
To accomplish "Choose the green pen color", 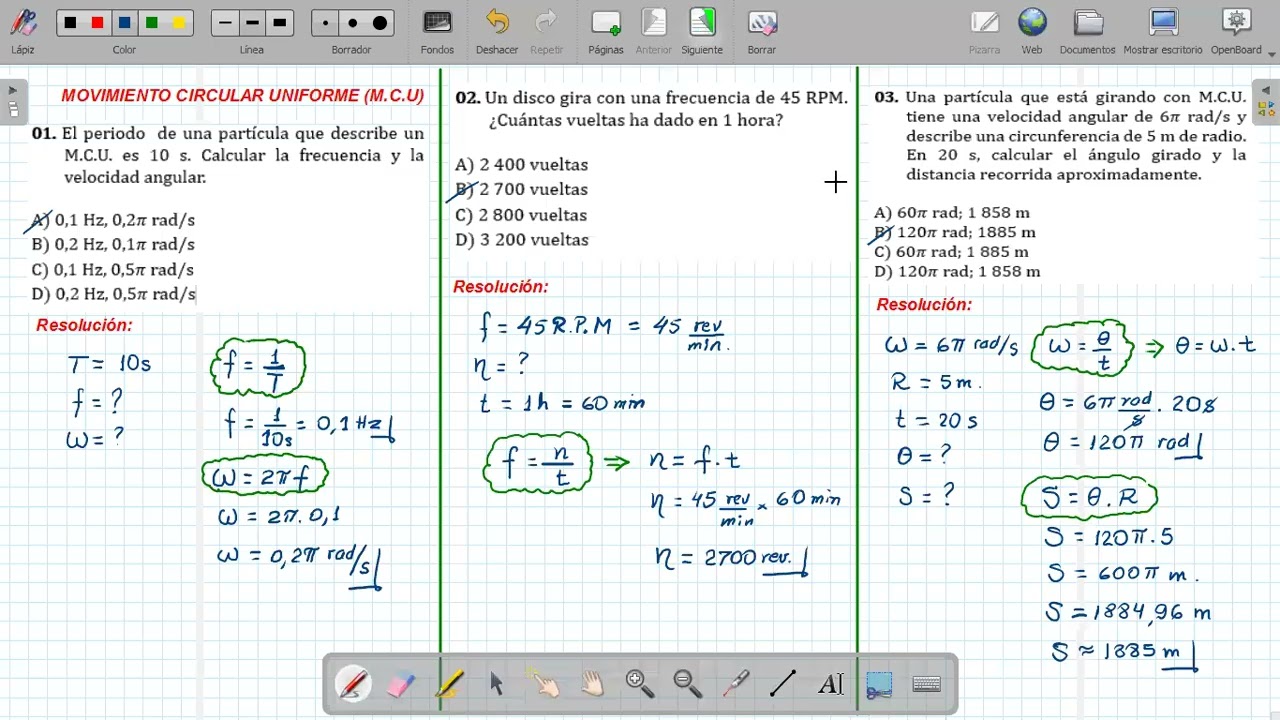I will pos(152,23).
